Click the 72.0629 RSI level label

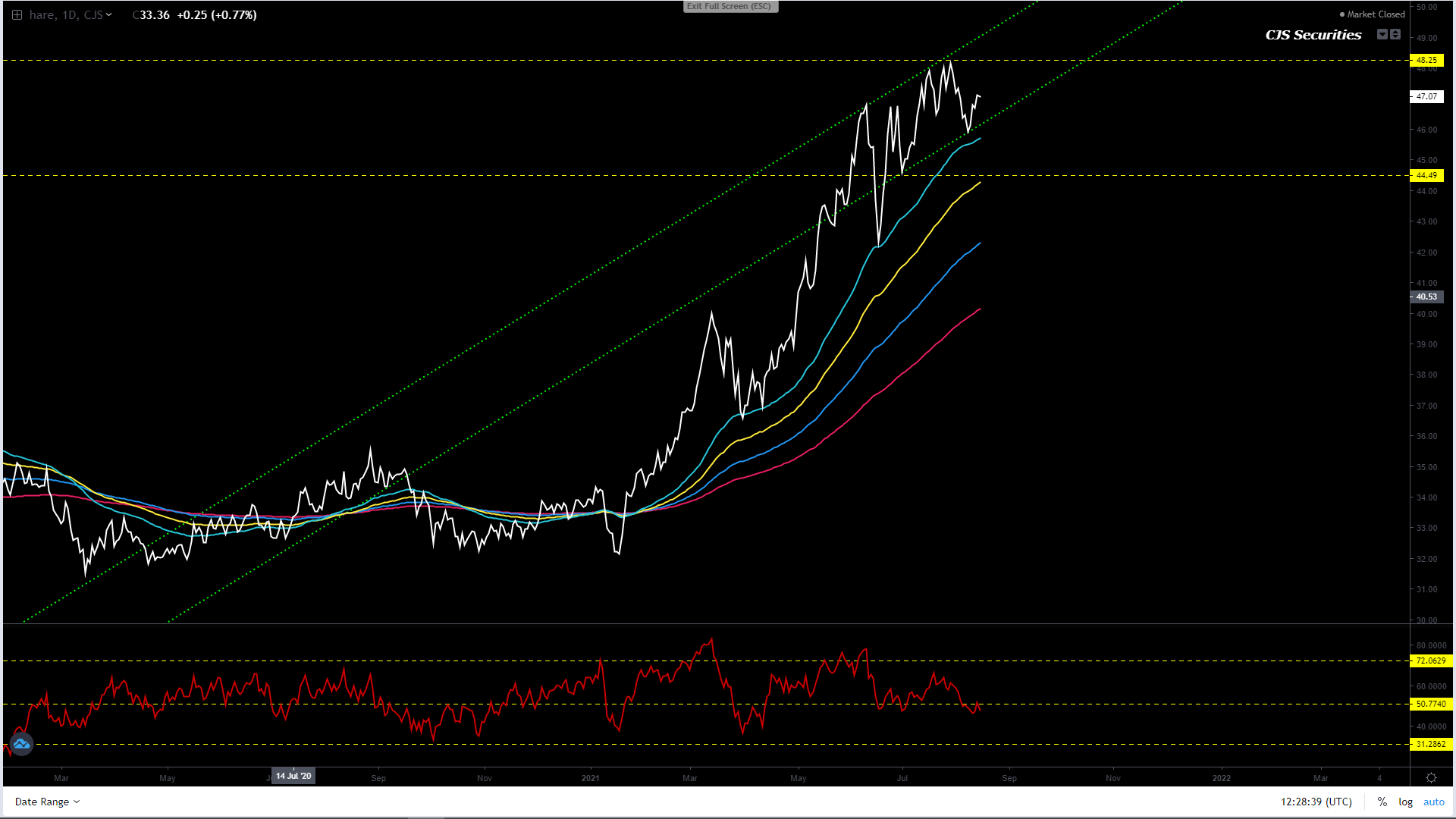point(1430,661)
